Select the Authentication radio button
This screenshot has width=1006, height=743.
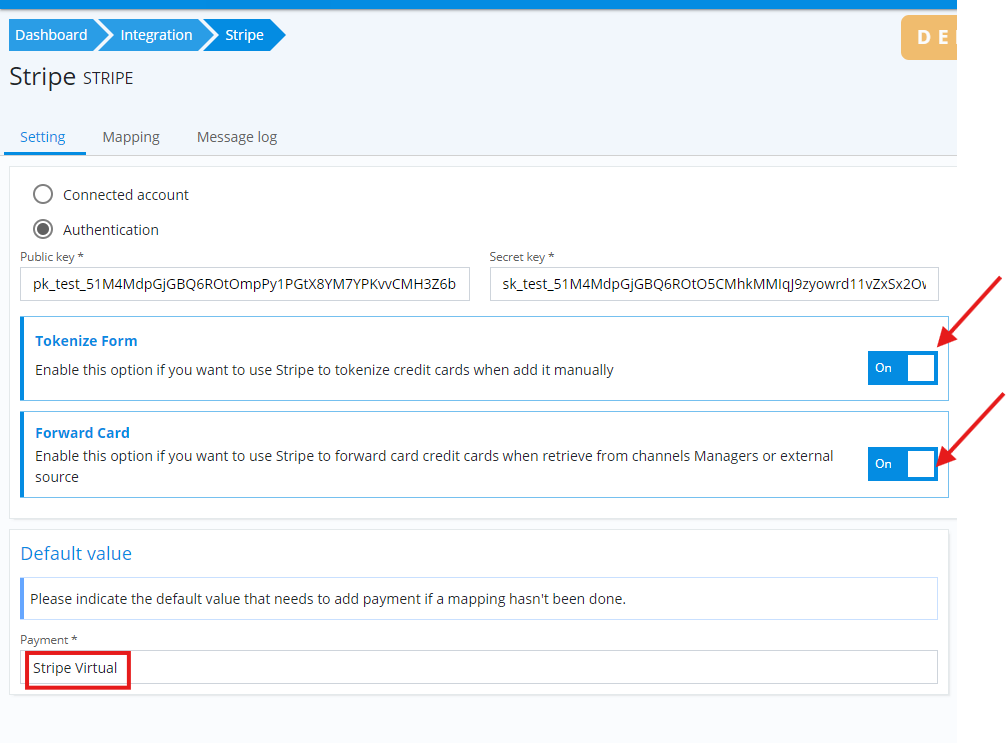click(43, 229)
